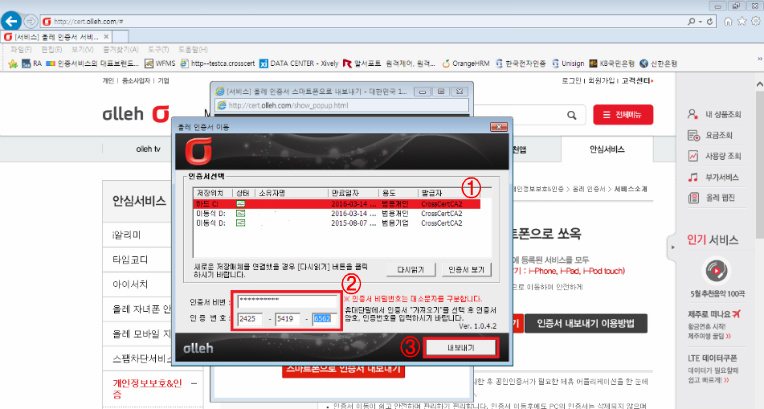Viewport: 764px width, 409px height.
Task: Open the address bar search magnifier
Action: point(691,21)
